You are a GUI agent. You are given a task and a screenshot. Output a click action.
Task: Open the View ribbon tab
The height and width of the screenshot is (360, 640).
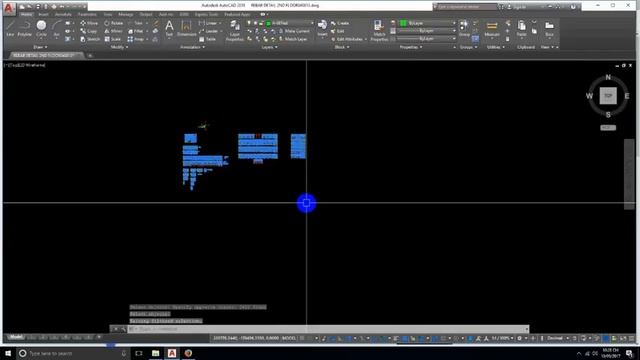point(108,14)
